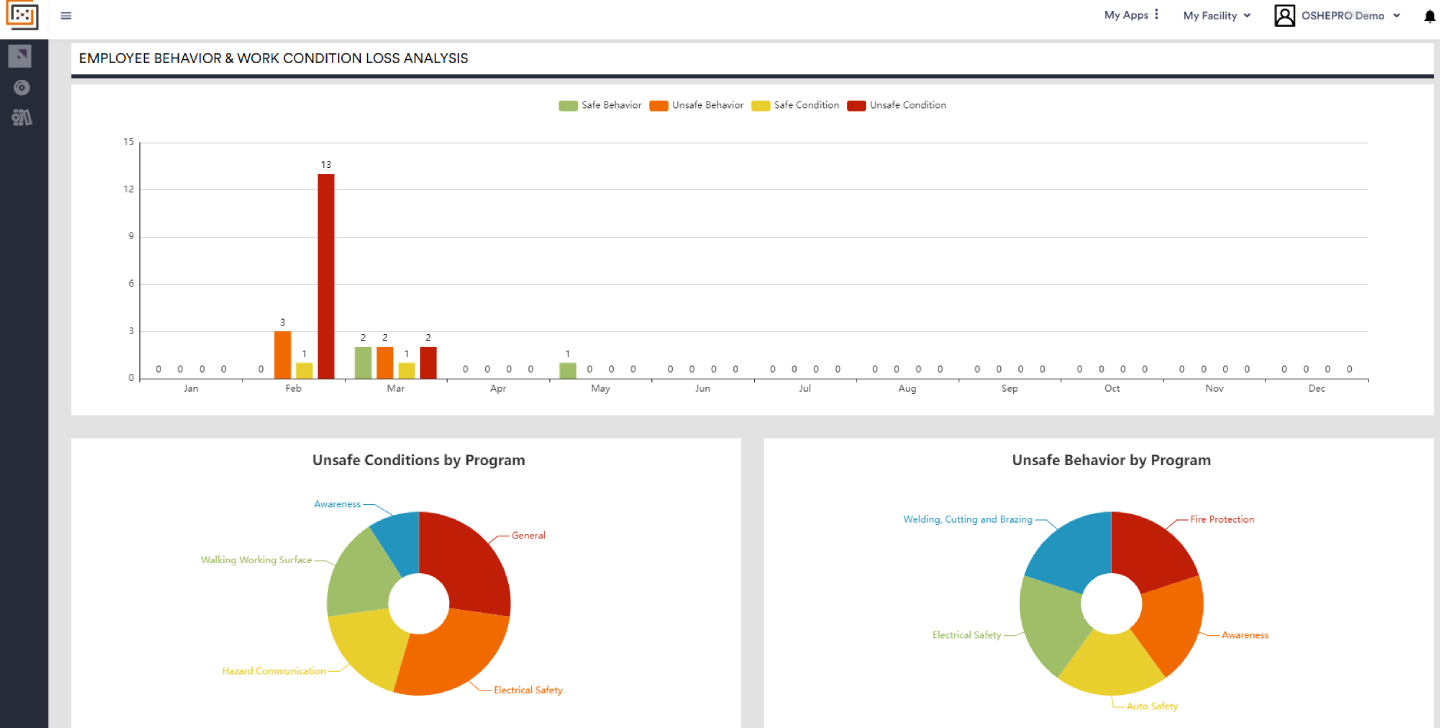Click the 'Unsafe Conditions by Program' title
Viewport: 1440px width, 728px height.
419,460
